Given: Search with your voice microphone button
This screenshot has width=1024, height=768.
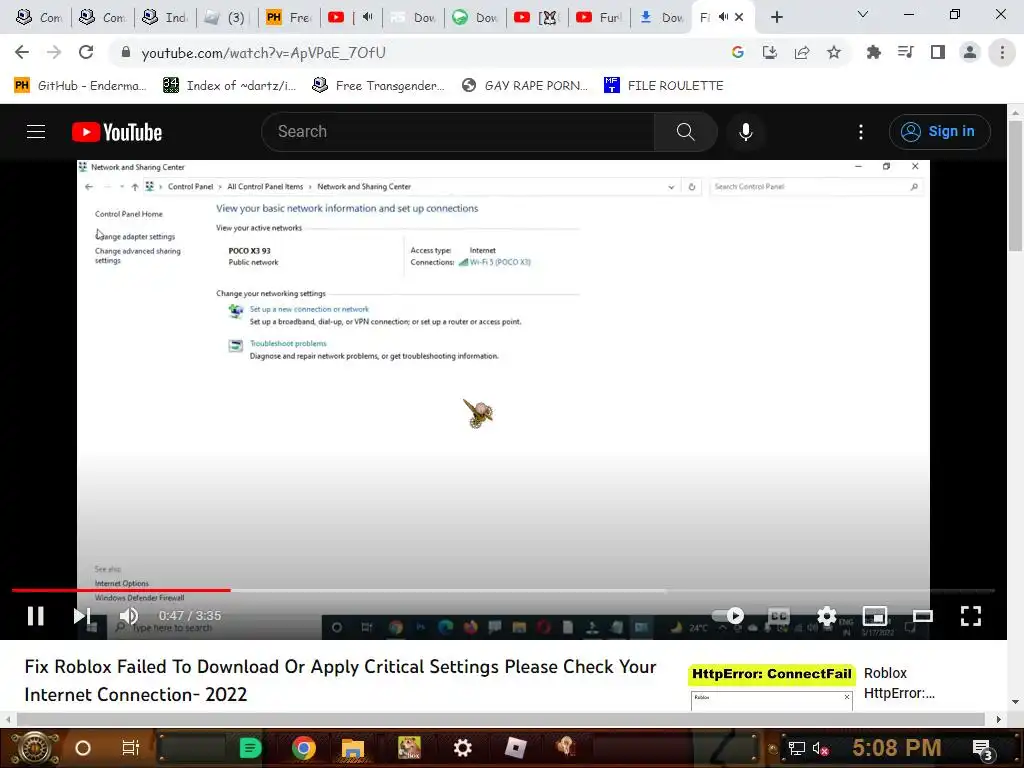Looking at the screenshot, I should [x=746, y=132].
